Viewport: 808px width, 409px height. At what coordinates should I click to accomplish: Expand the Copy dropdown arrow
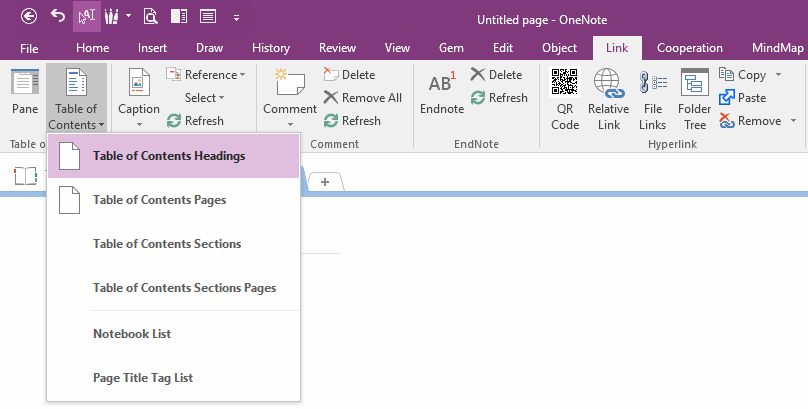point(778,75)
